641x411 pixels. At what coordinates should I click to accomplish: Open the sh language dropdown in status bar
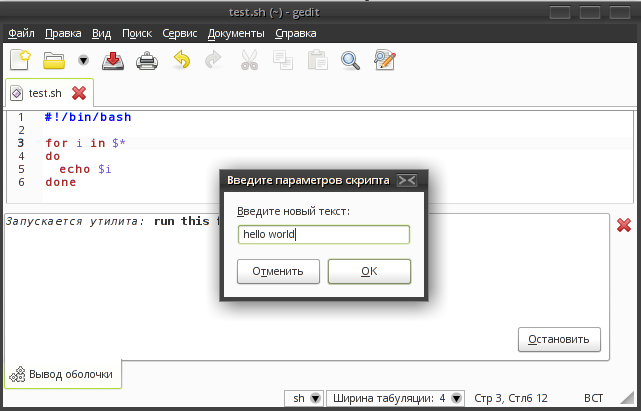coord(305,398)
